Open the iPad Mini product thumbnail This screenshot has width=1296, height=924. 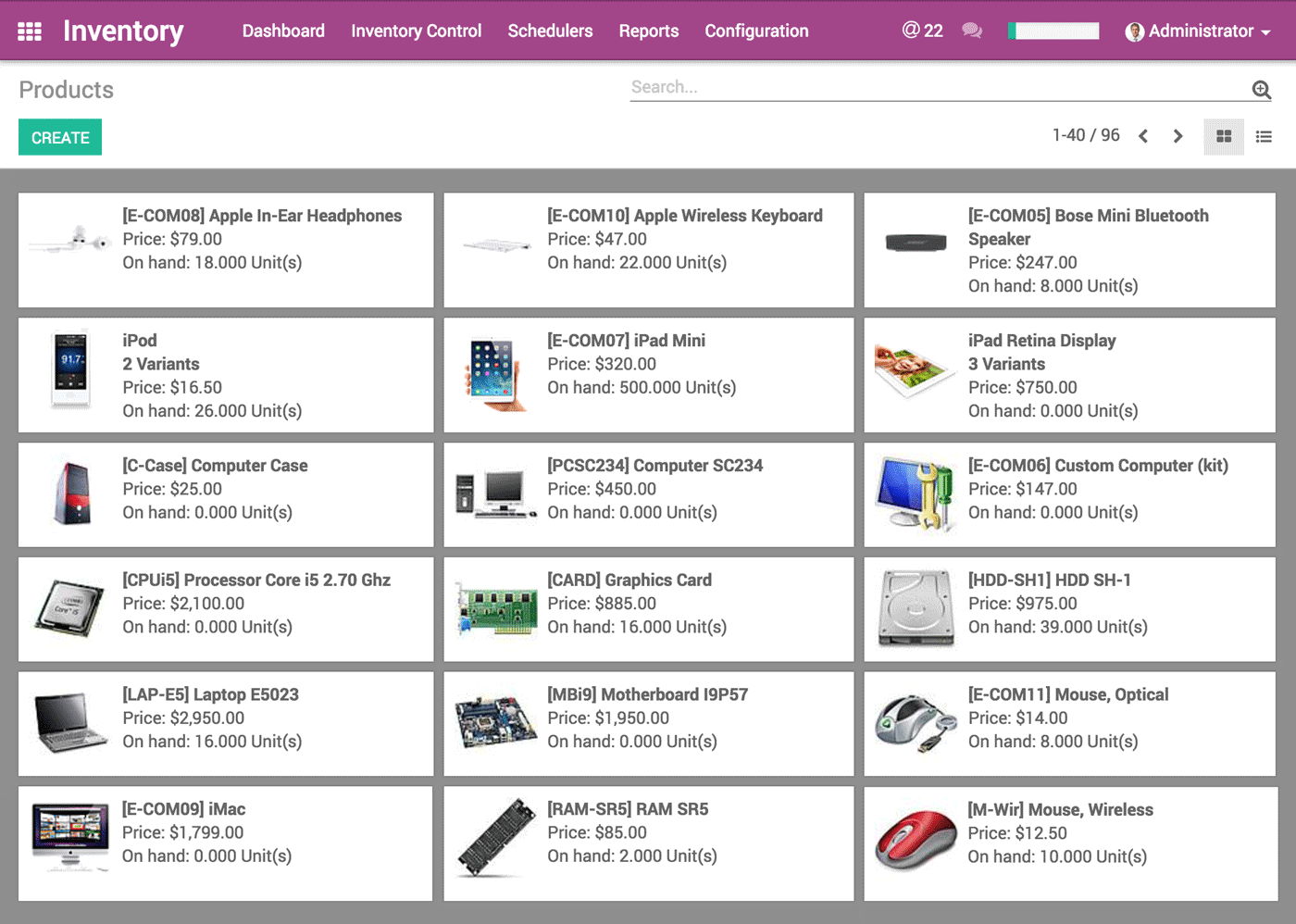point(495,374)
